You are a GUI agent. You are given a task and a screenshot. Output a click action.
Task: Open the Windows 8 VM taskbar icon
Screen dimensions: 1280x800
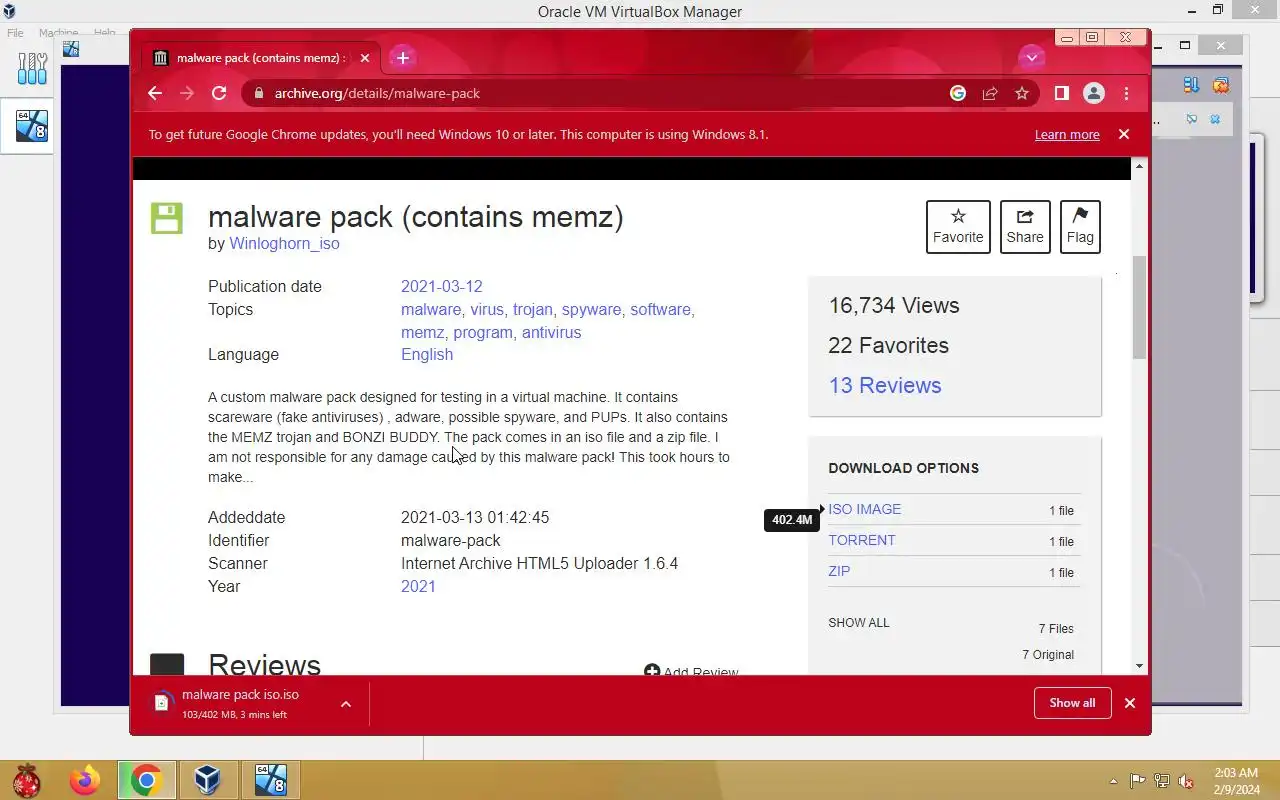pos(270,780)
